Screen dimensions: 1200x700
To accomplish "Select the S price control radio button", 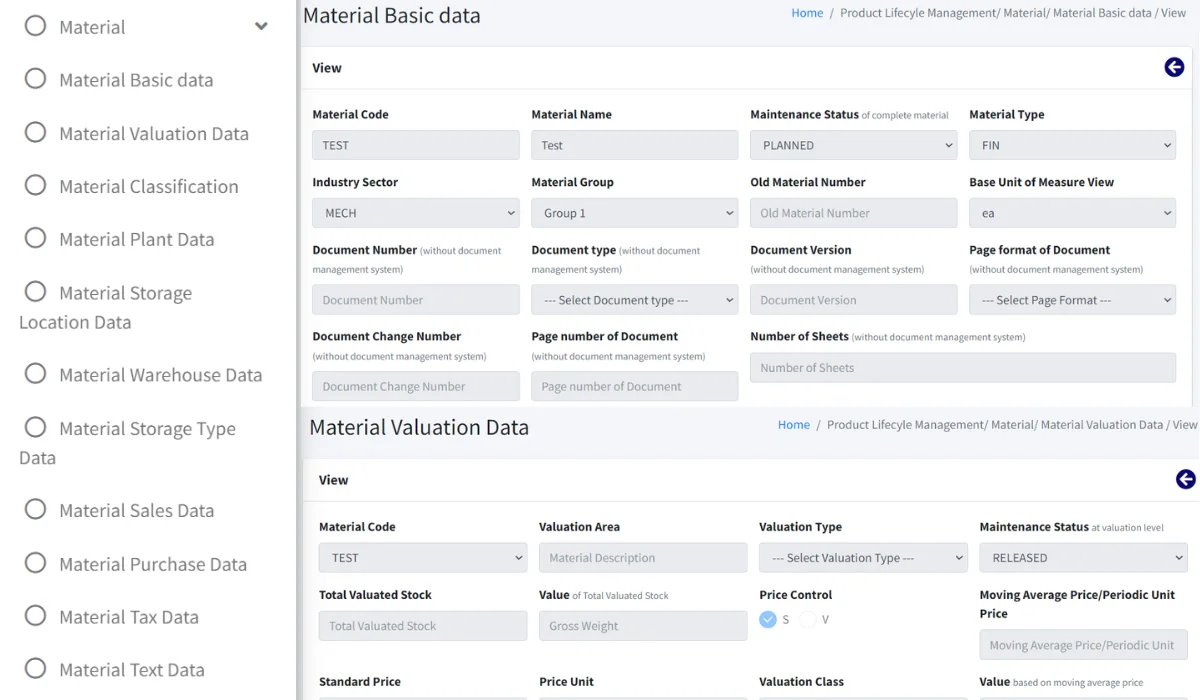I will pyautogui.click(x=770, y=620).
